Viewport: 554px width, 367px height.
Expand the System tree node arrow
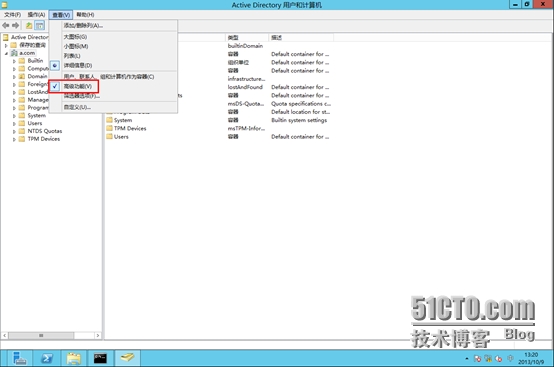tap(14, 116)
